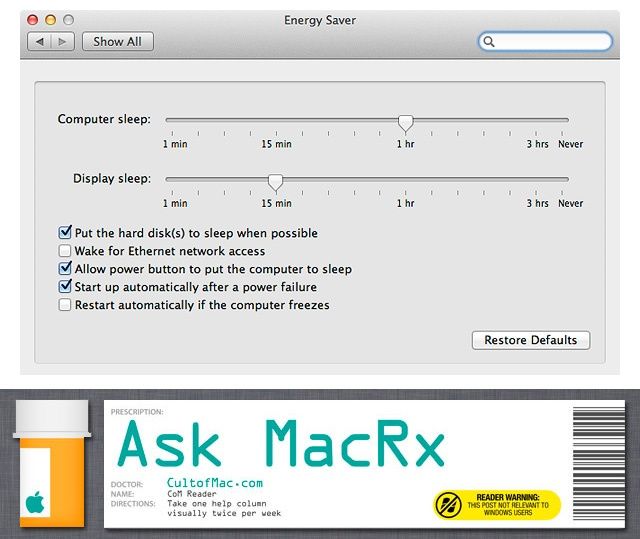
Task: Click the Display sleep slider handle
Action: (276, 182)
